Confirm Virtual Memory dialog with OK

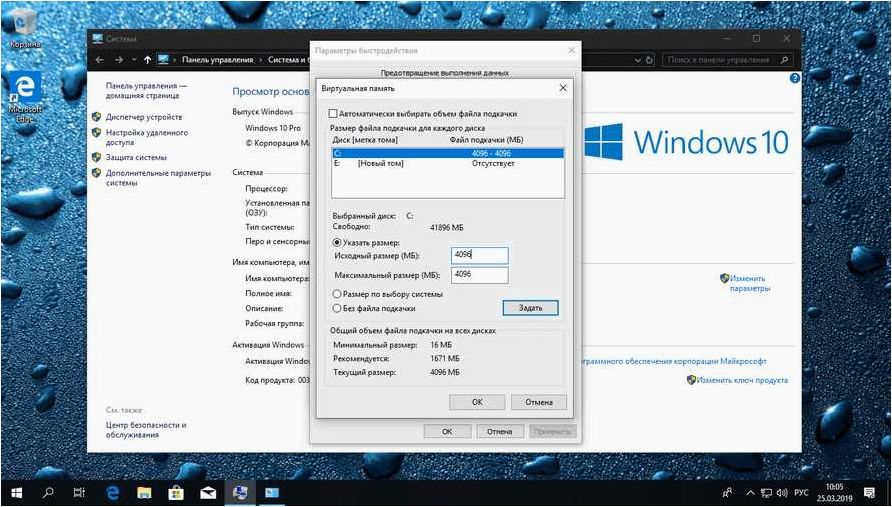(477, 402)
